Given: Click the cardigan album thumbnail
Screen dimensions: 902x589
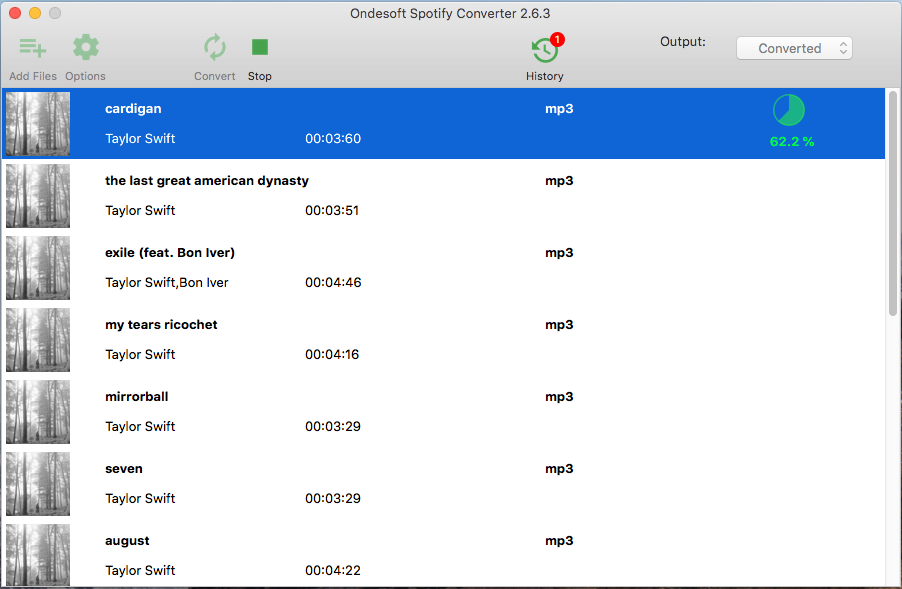Looking at the screenshot, I should (38, 124).
